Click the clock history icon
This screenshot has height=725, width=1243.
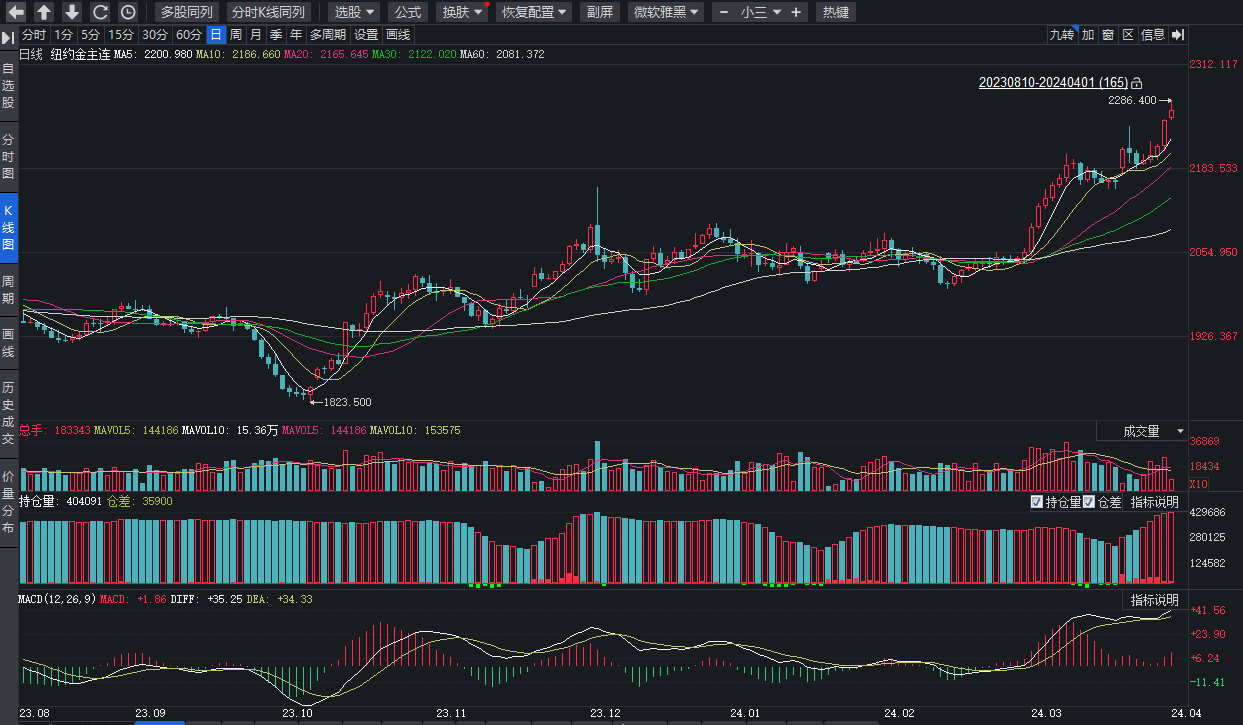[127, 12]
